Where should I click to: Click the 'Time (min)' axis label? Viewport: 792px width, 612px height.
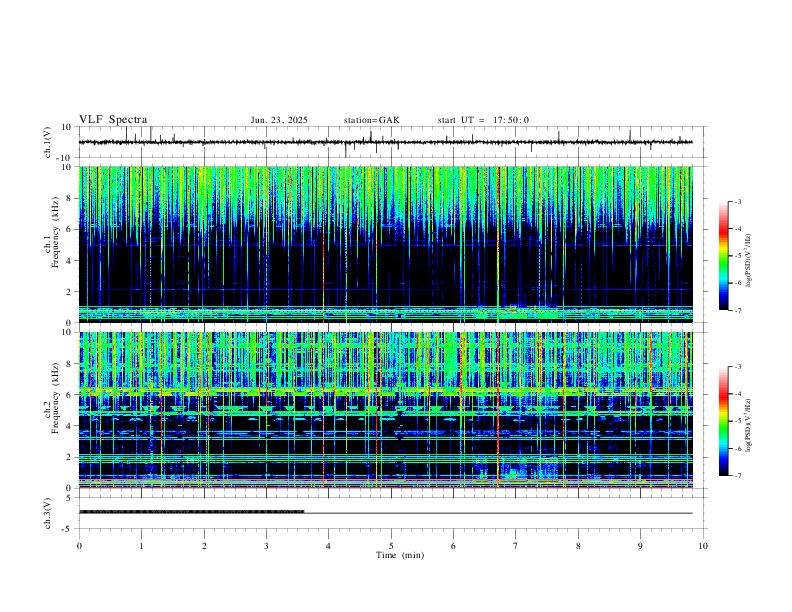(400, 555)
